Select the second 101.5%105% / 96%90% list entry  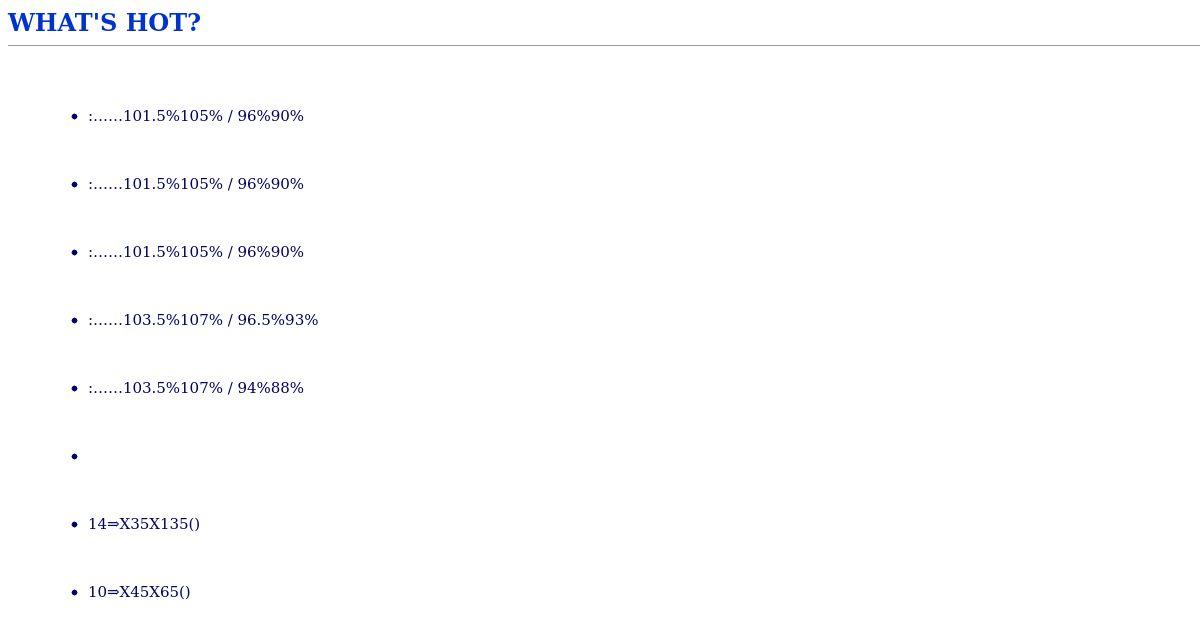(x=196, y=184)
